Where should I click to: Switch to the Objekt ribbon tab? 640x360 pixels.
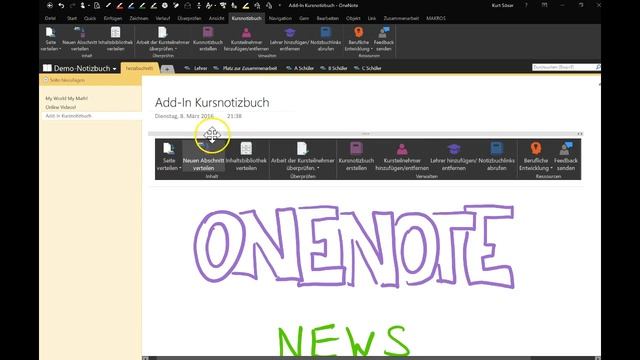[x=353, y=18]
